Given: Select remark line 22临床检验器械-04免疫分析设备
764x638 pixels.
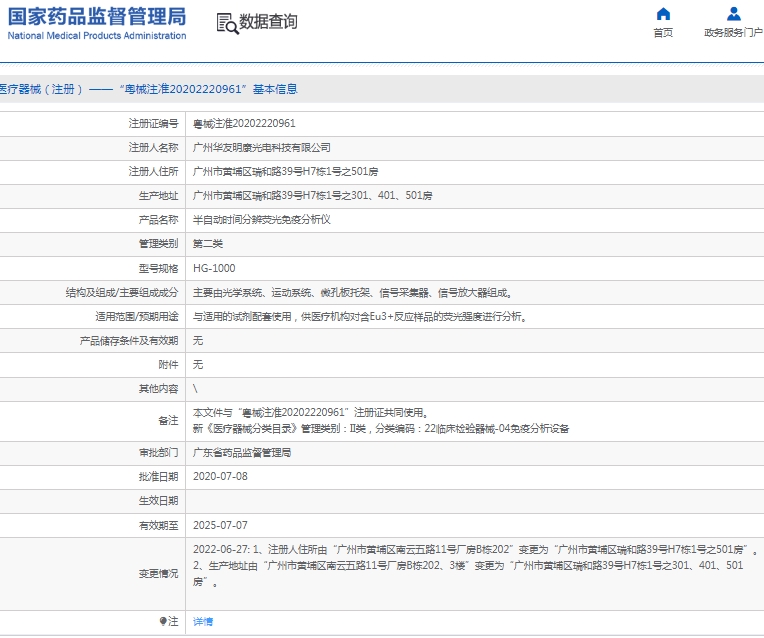Looking at the screenshot, I should (381, 429).
